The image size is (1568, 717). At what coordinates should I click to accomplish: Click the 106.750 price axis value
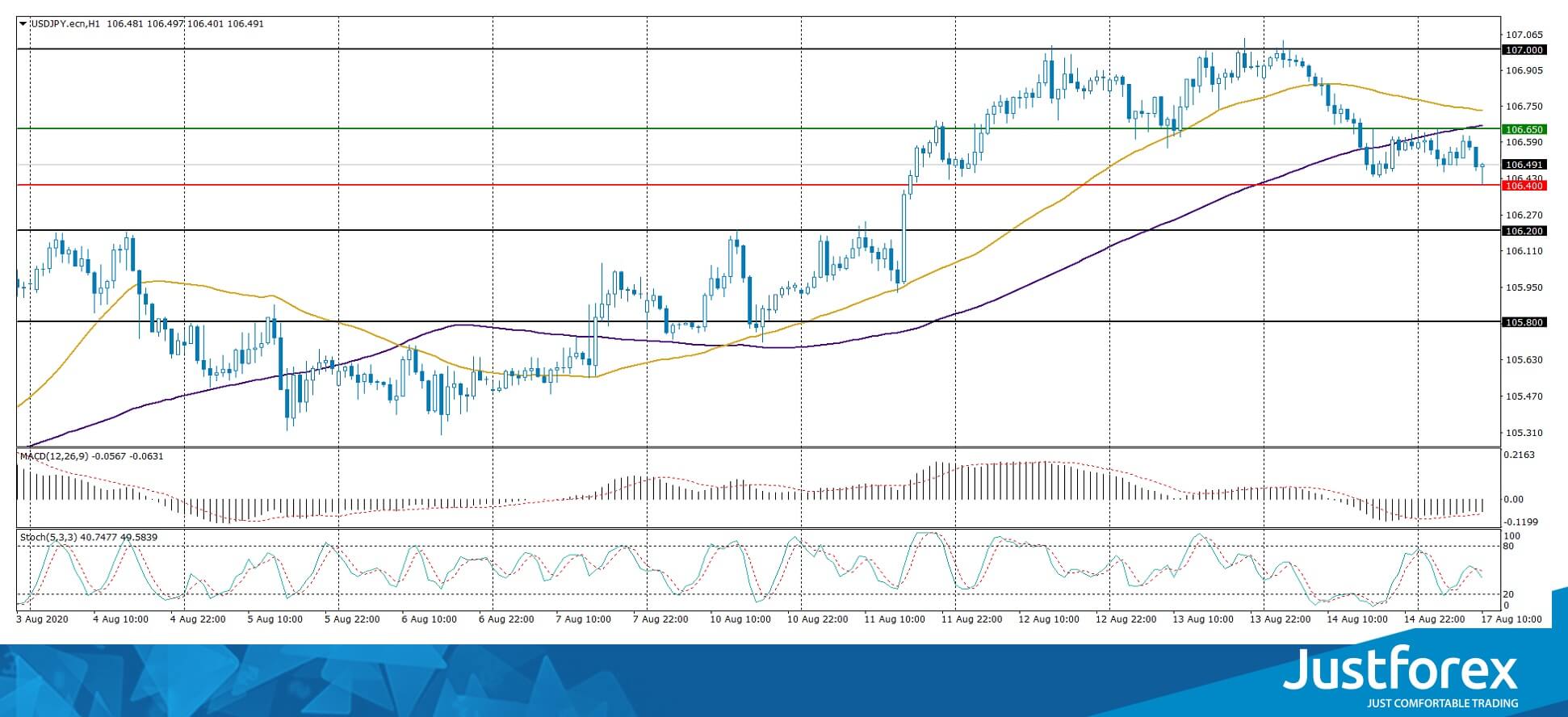pos(1524,106)
